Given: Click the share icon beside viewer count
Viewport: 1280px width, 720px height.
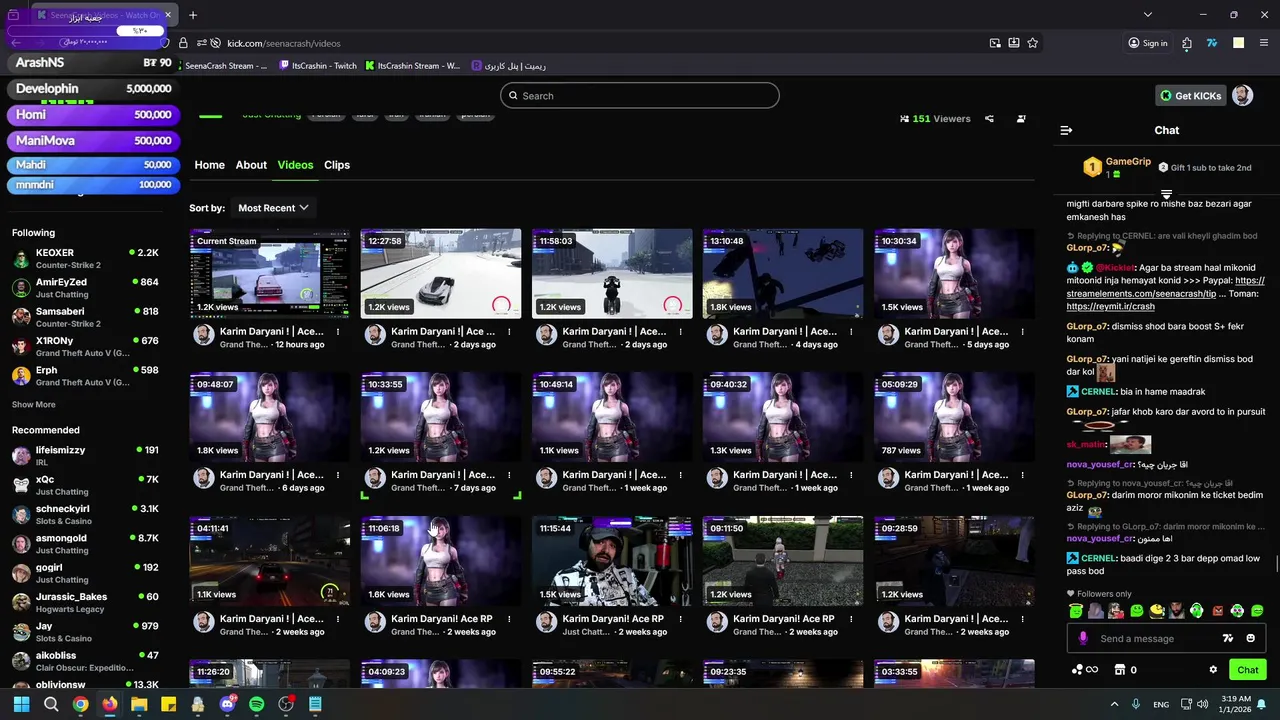Looking at the screenshot, I should tap(989, 118).
